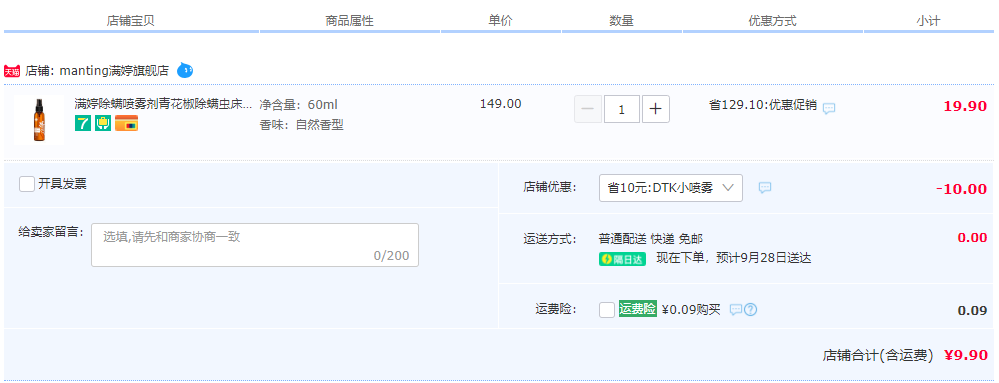Image resolution: width=999 pixels, height=383 pixels.
Task: Click the insurance amount 0.09
Action: pos(972,310)
